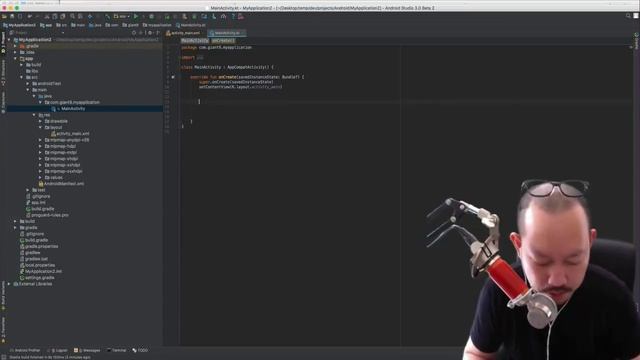
Task: Toggle the Favorites tool window button
Action: (x=3, y=330)
